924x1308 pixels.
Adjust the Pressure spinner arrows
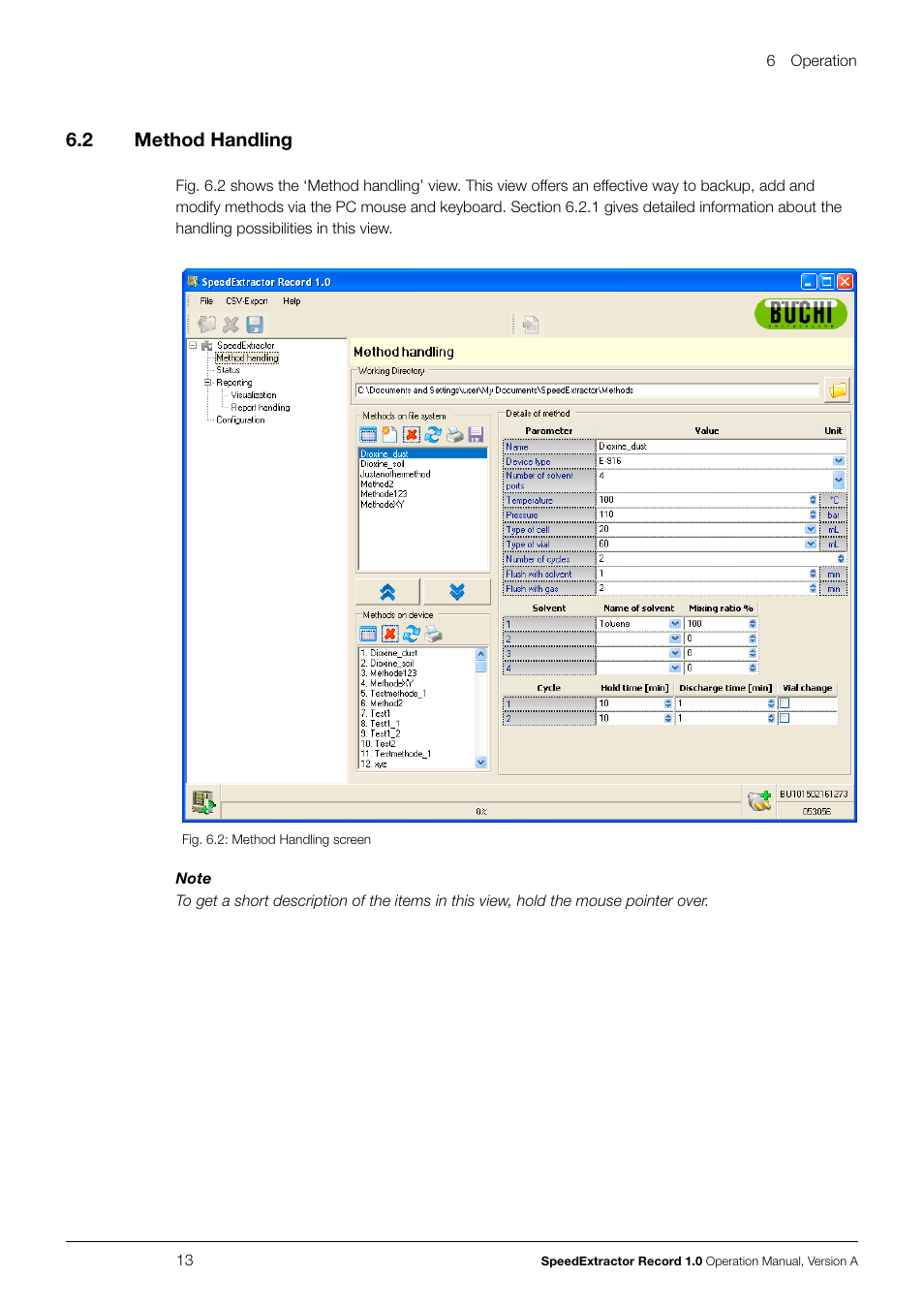813,514
